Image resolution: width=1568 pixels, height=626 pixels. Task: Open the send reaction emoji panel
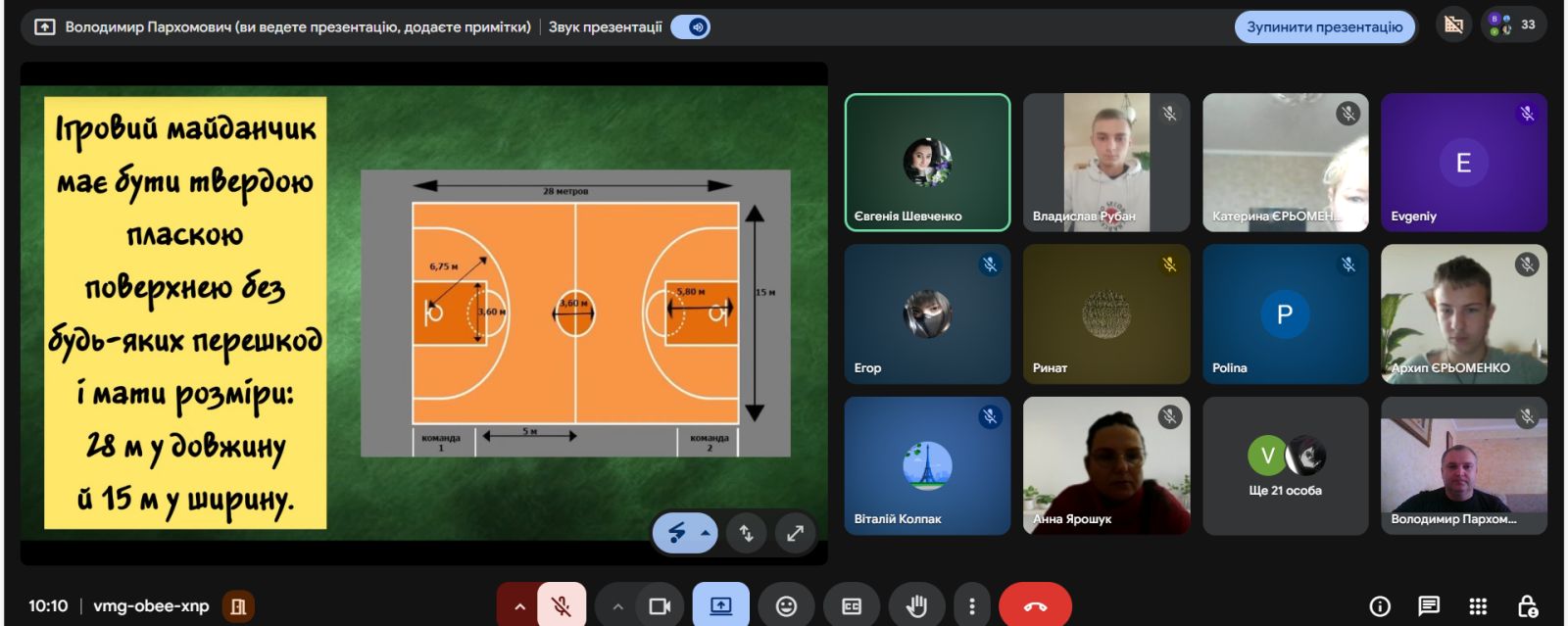pos(786,606)
